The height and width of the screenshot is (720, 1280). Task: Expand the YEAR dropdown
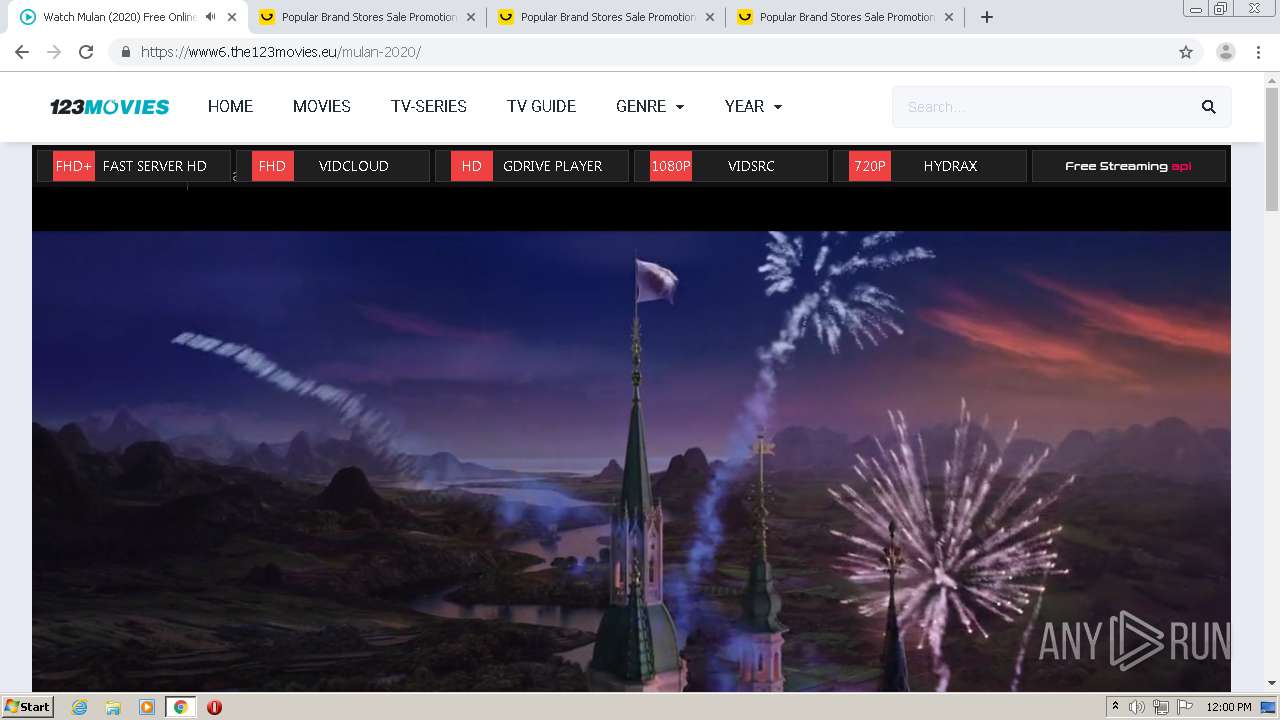753,106
